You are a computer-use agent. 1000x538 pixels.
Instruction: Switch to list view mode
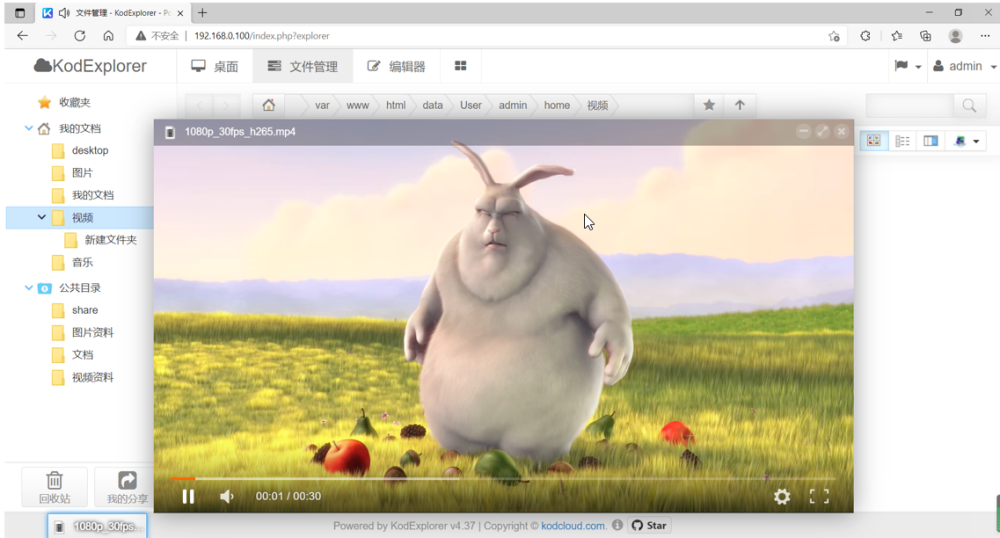click(902, 141)
